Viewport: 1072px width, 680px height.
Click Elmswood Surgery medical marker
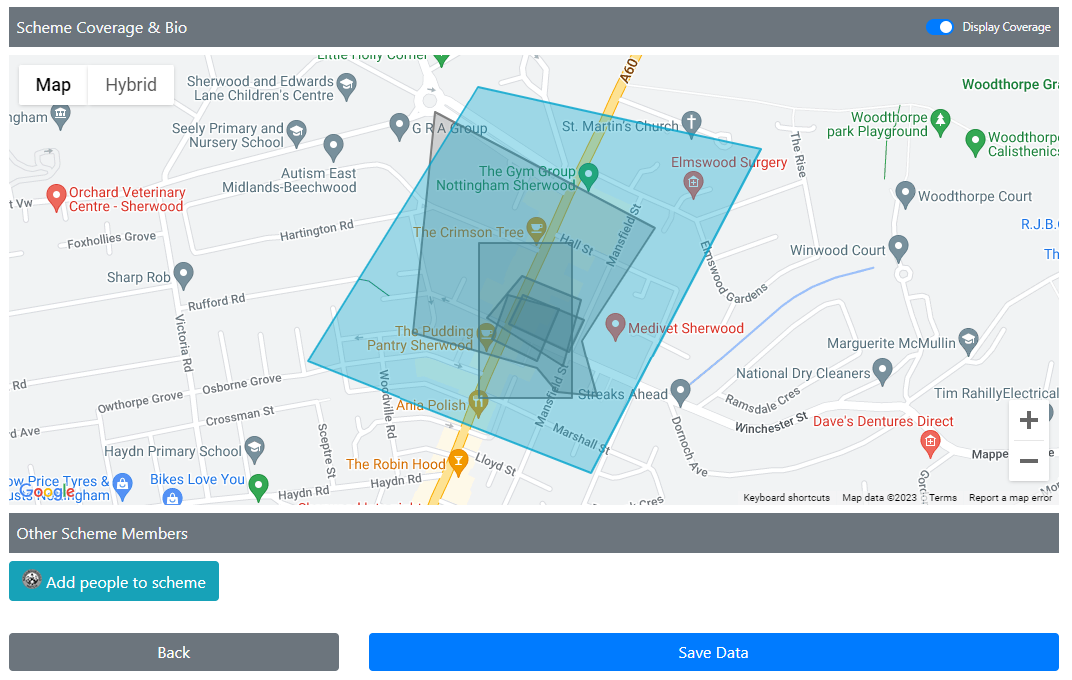pos(693,184)
